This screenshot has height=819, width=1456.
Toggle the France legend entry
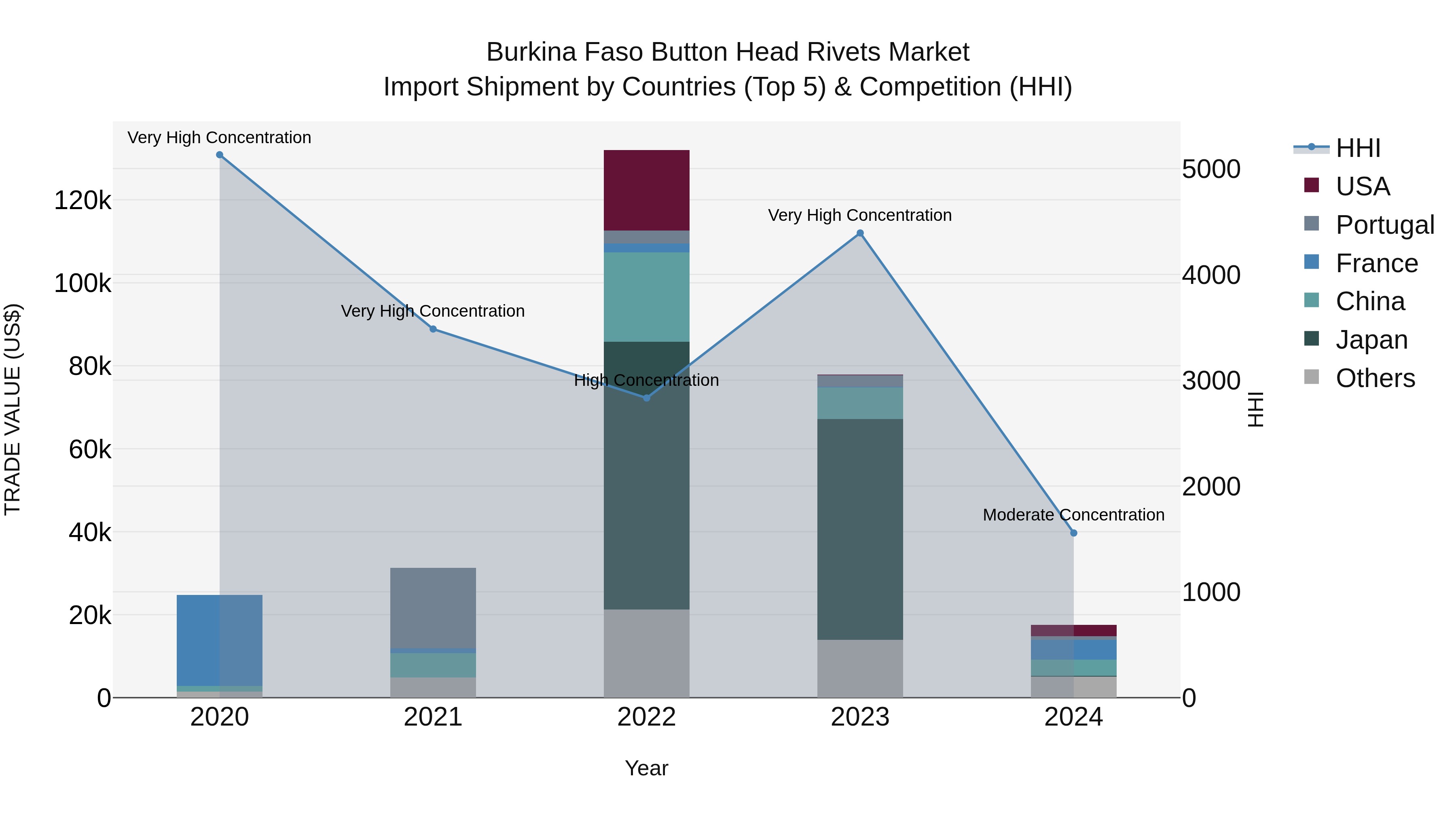point(1361,263)
